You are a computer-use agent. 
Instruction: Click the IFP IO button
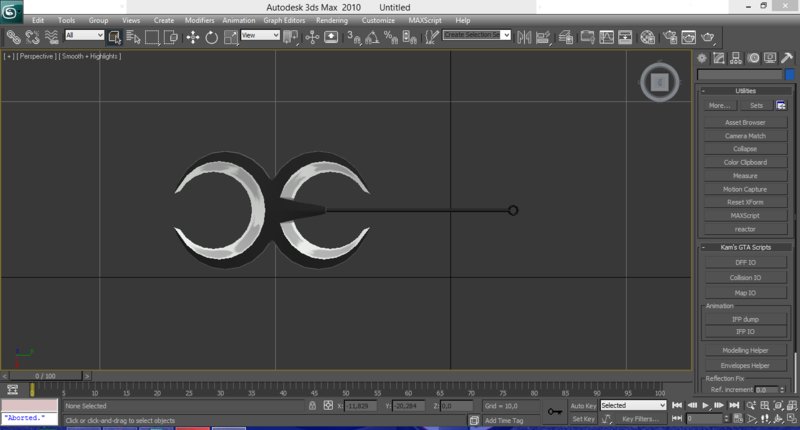point(745,332)
